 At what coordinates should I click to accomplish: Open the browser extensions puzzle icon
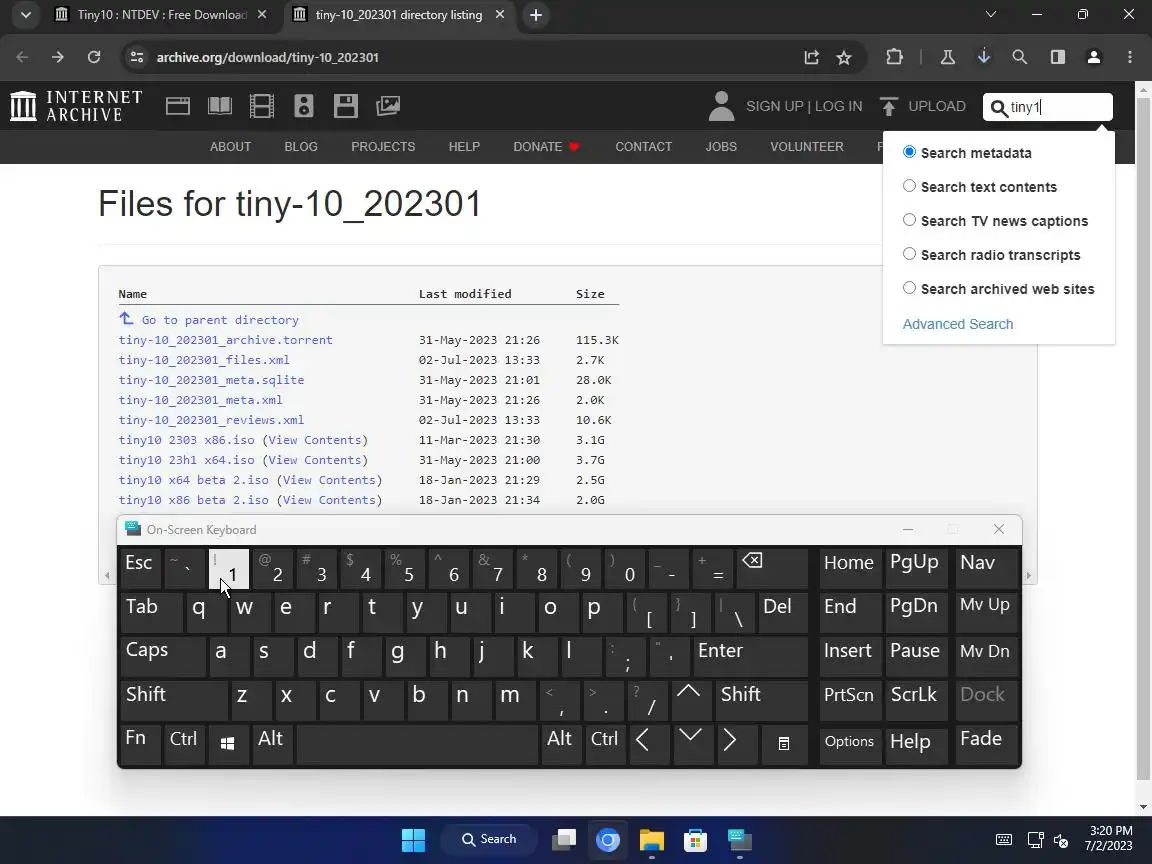[894, 57]
